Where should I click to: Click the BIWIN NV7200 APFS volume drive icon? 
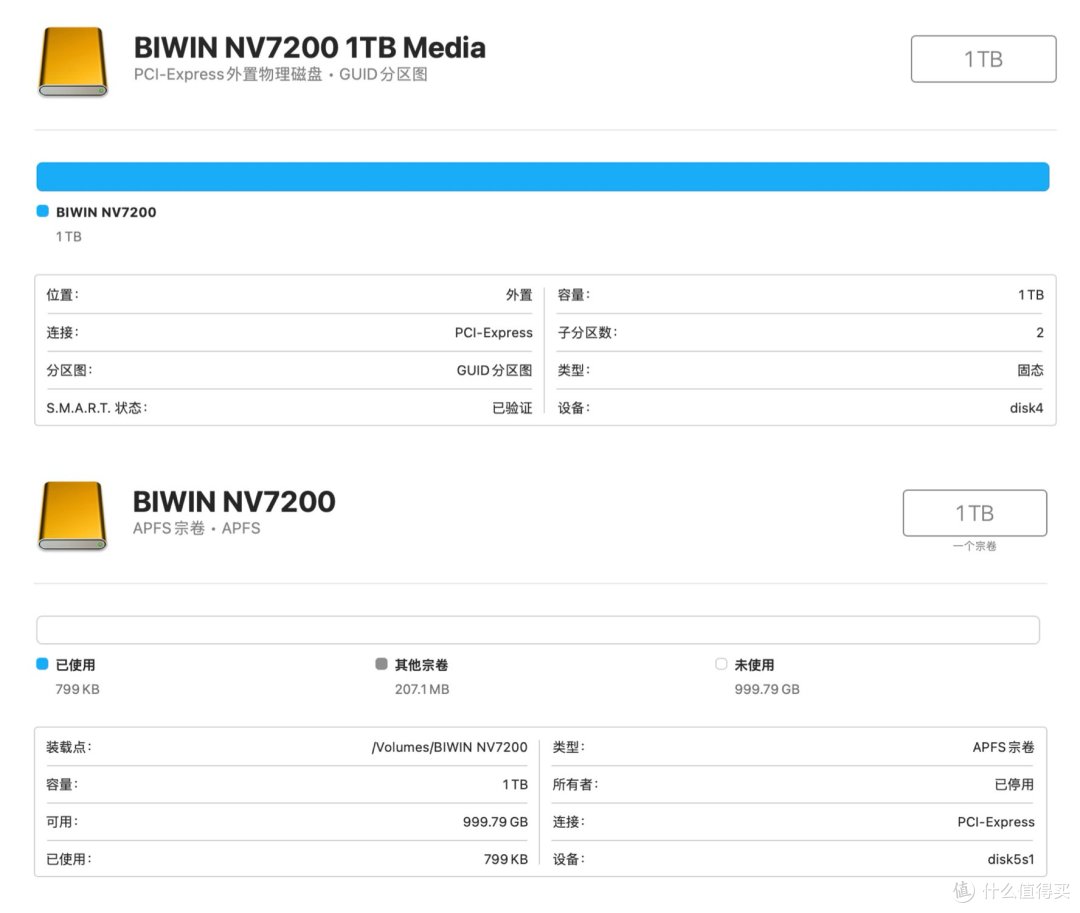click(x=73, y=516)
